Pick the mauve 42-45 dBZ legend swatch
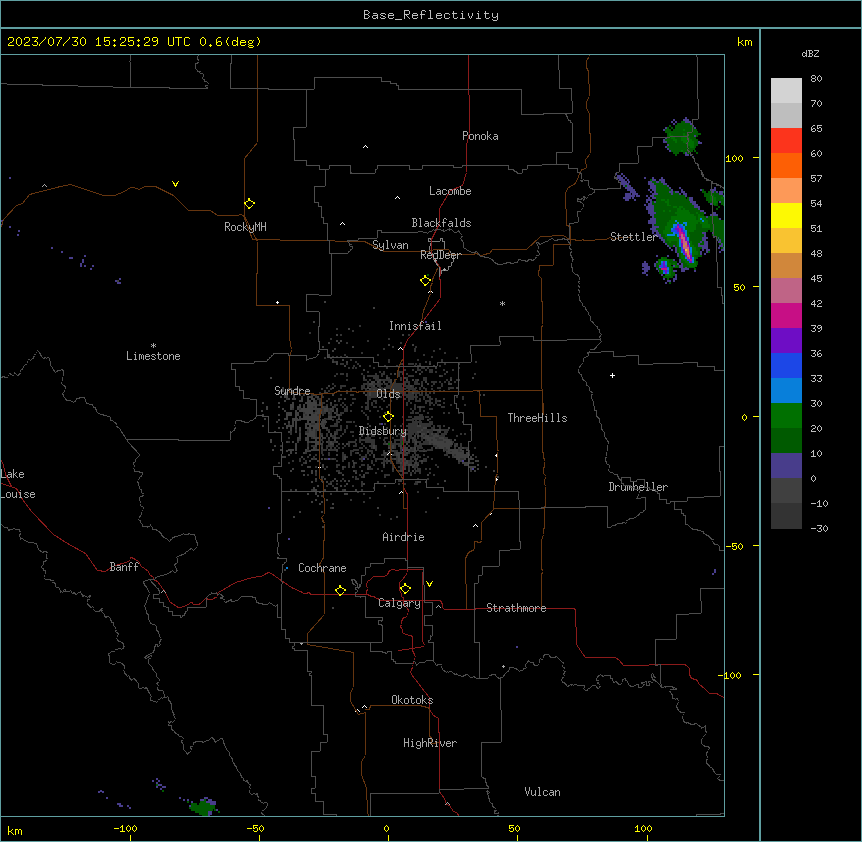This screenshot has height=842, width=862. (786, 291)
